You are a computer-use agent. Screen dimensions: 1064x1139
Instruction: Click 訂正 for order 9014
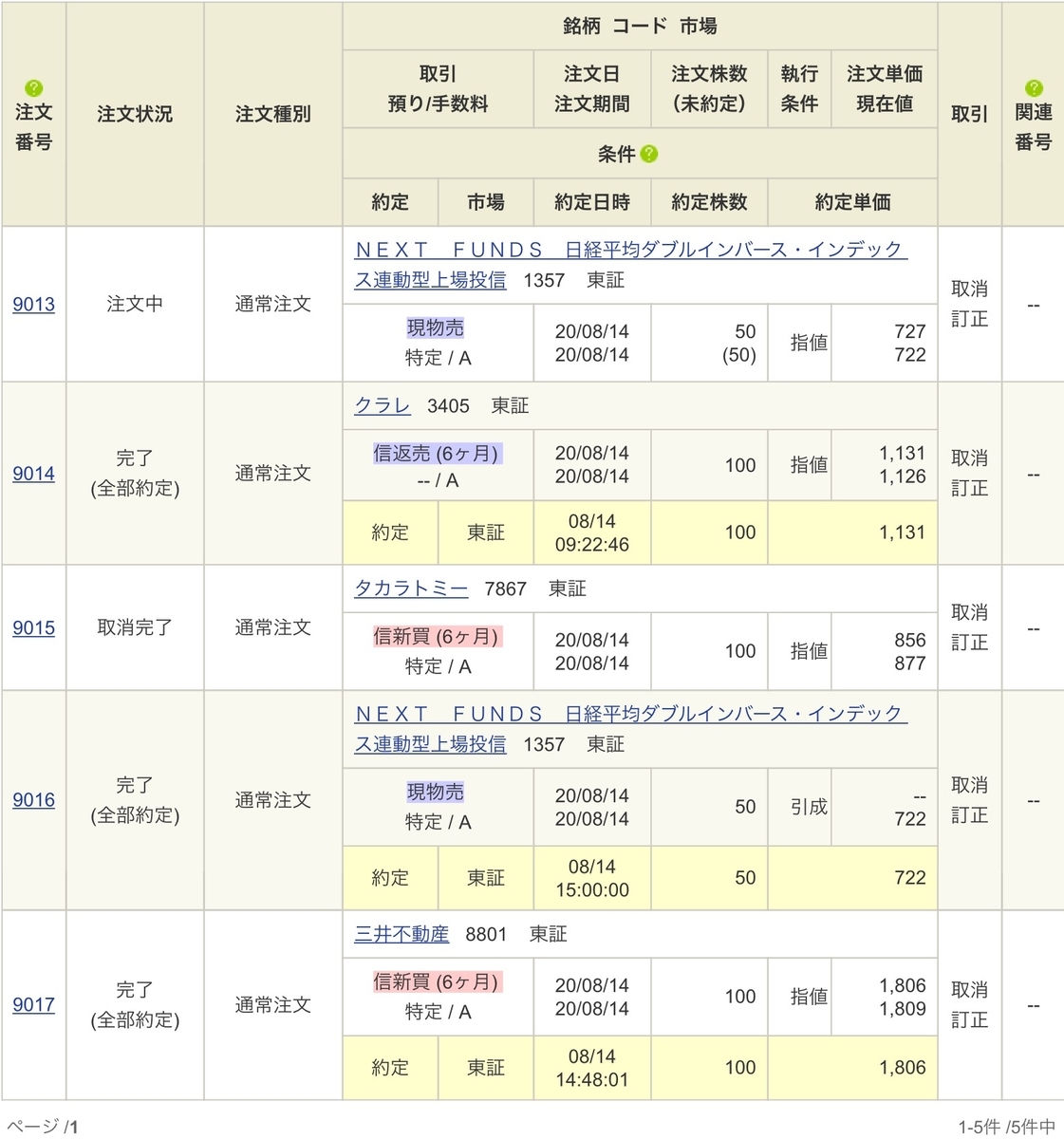point(969,488)
